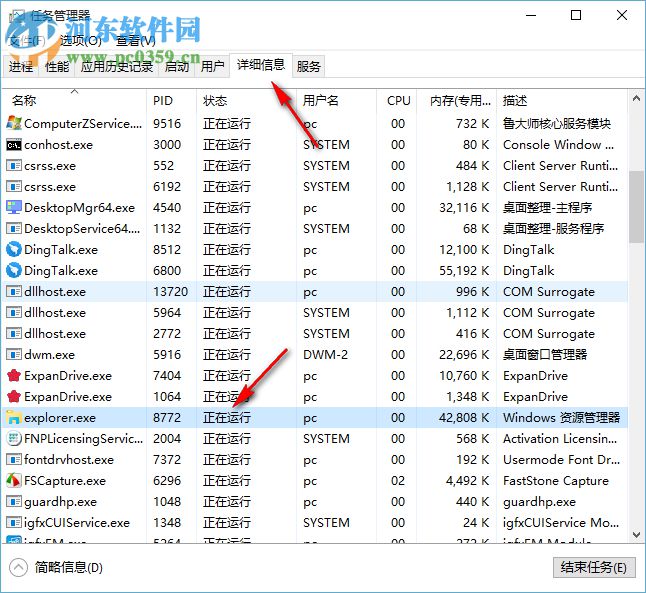Sort by the 用户名 column header

pyautogui.click(x=336, y=100)
